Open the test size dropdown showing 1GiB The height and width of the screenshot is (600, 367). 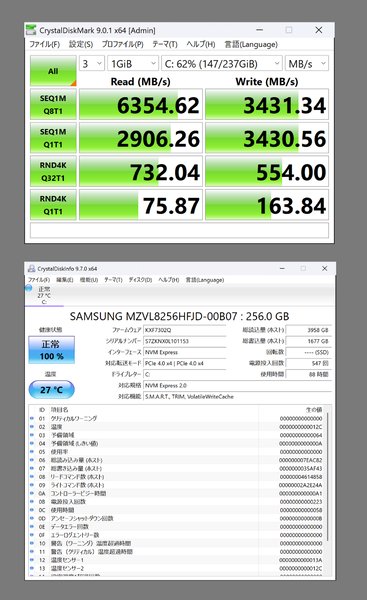(133, 64)
